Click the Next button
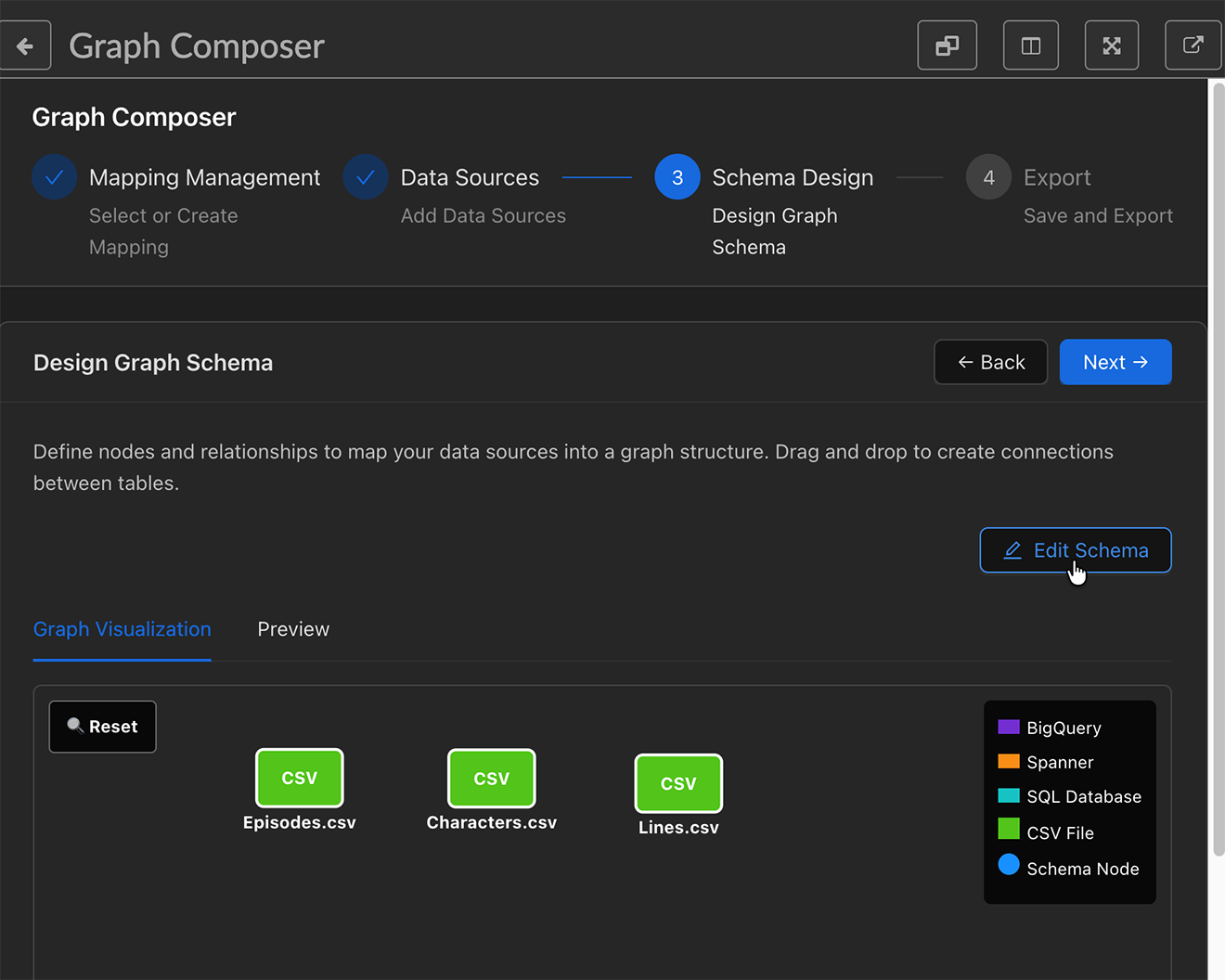This screenshot has height=980, width=1225. 1115,362
